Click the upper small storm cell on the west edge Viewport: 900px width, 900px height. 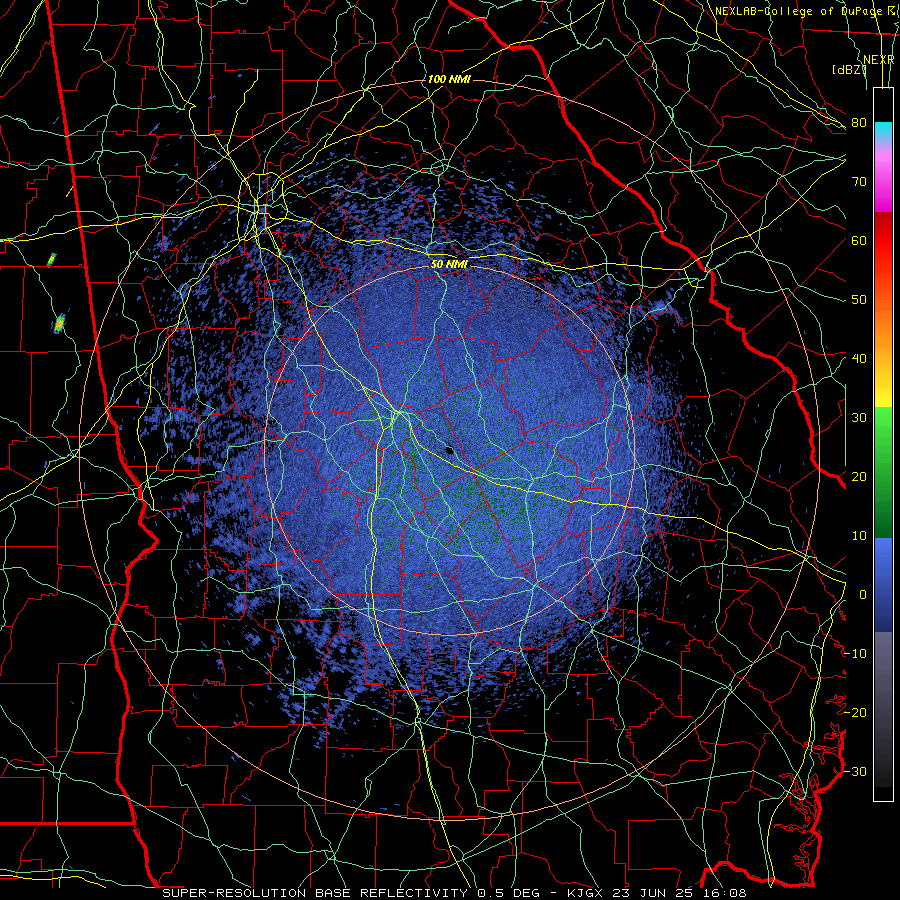pos(52,259)
